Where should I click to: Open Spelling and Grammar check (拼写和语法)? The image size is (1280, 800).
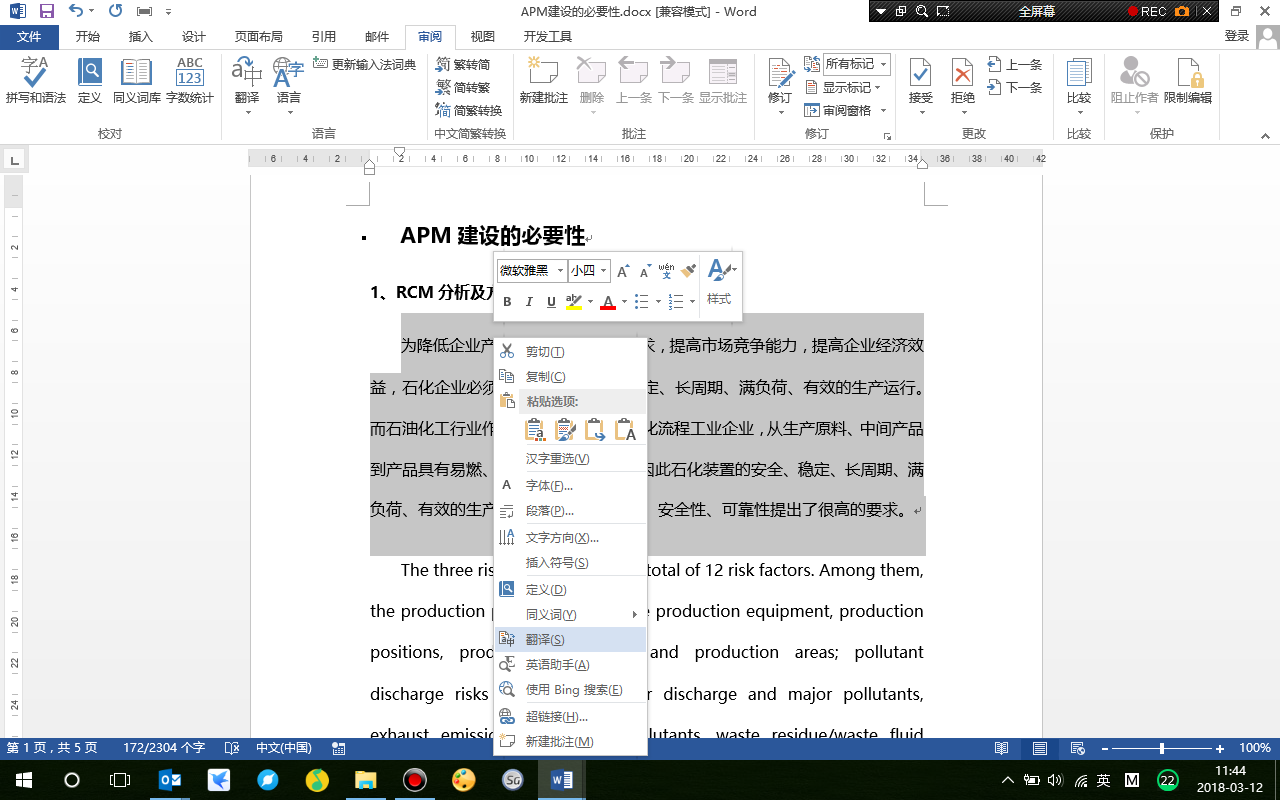[x=35, y=82]
